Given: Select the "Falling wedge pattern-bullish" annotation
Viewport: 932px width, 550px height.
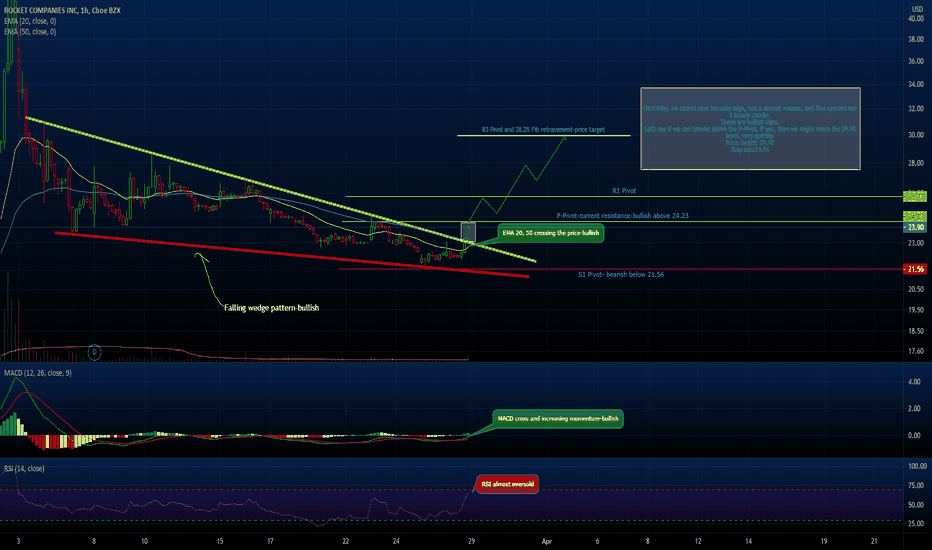Looking at the screenshot, I should pyautogui.click(x=272, y=307).
